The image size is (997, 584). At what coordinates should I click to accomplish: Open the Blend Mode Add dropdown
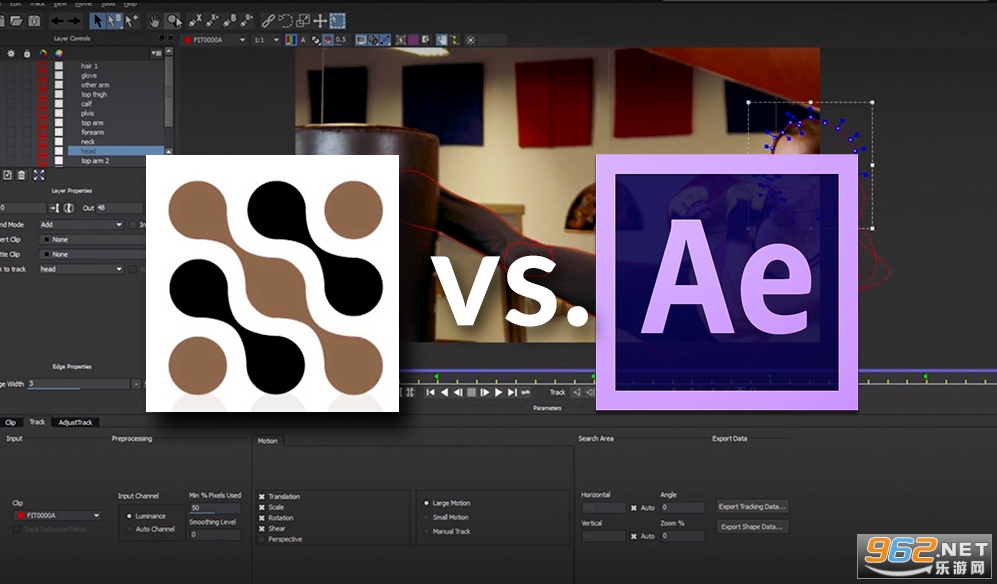pos(81,225)
